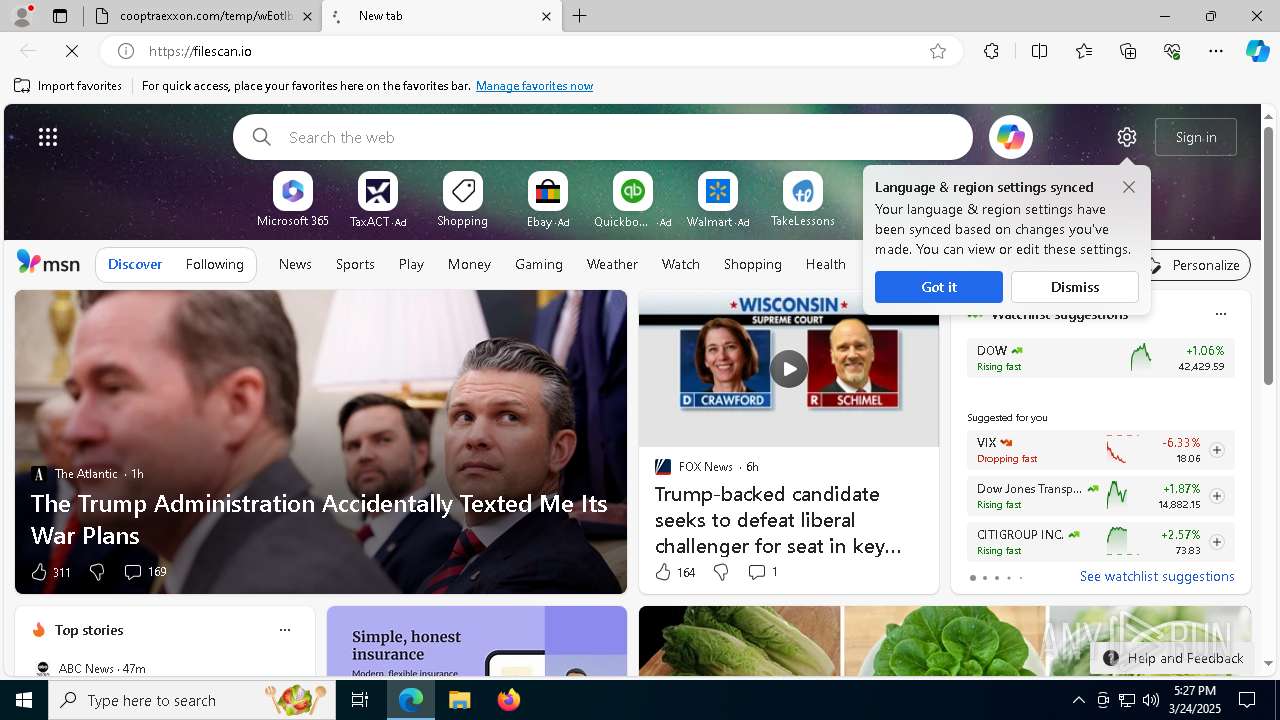
Task: Add VIX to watchlist
Action: pyautogui.click(x=1217, y=450)
